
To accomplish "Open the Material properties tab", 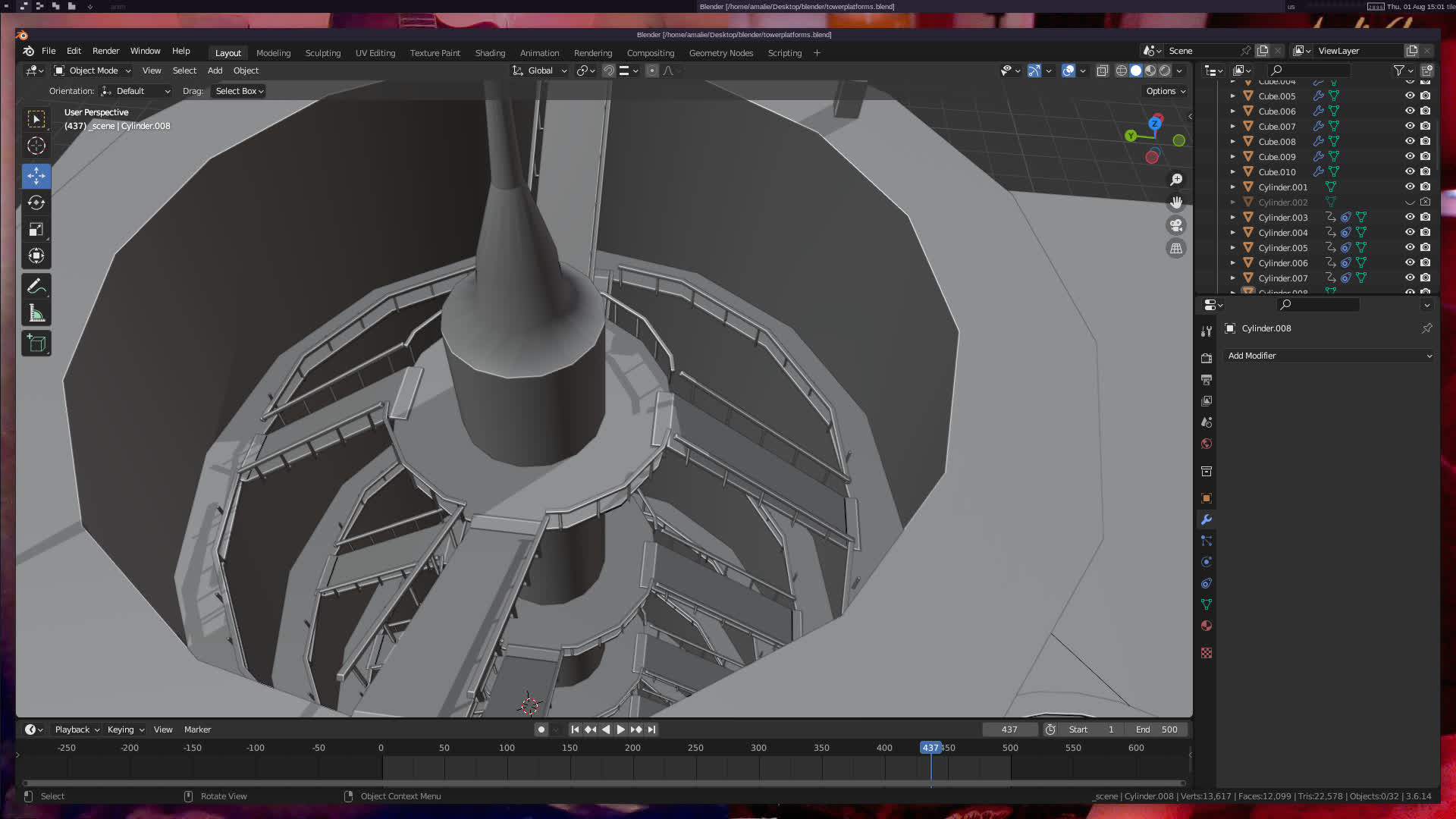I will tap(1207, 626).
